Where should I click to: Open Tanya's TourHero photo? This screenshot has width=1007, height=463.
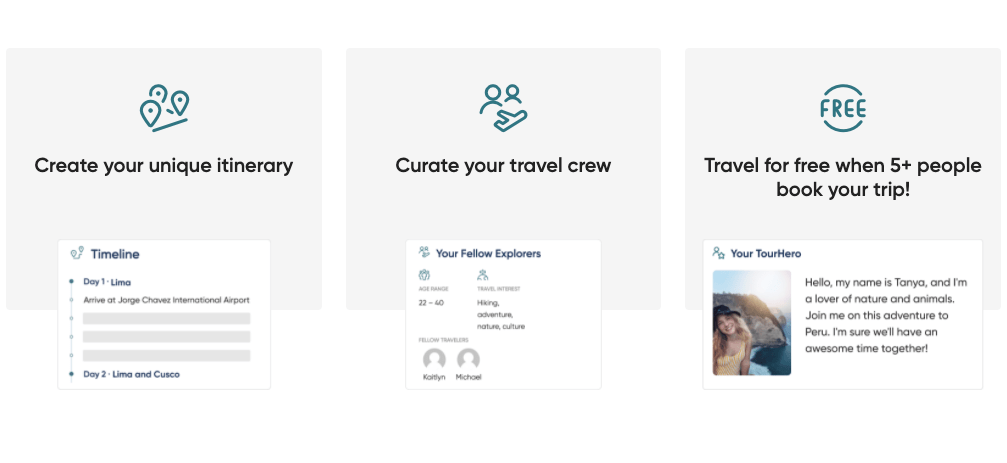(751, 322)
